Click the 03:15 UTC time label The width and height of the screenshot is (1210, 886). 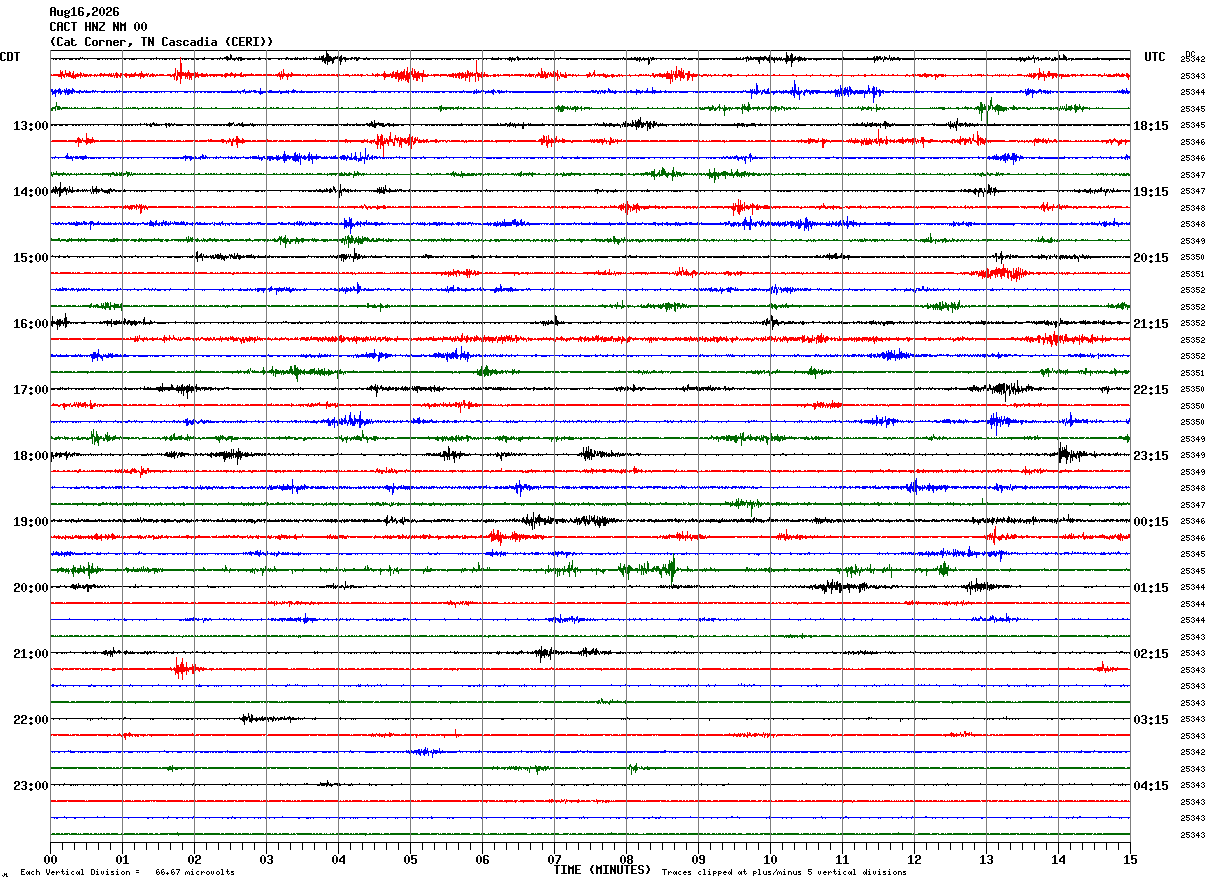click(x=1151, y=720)
